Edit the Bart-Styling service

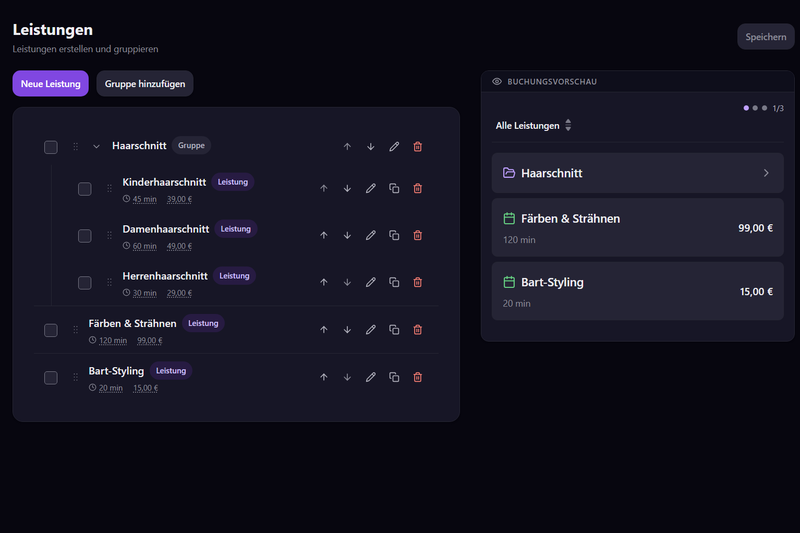(x=370, y=377)
